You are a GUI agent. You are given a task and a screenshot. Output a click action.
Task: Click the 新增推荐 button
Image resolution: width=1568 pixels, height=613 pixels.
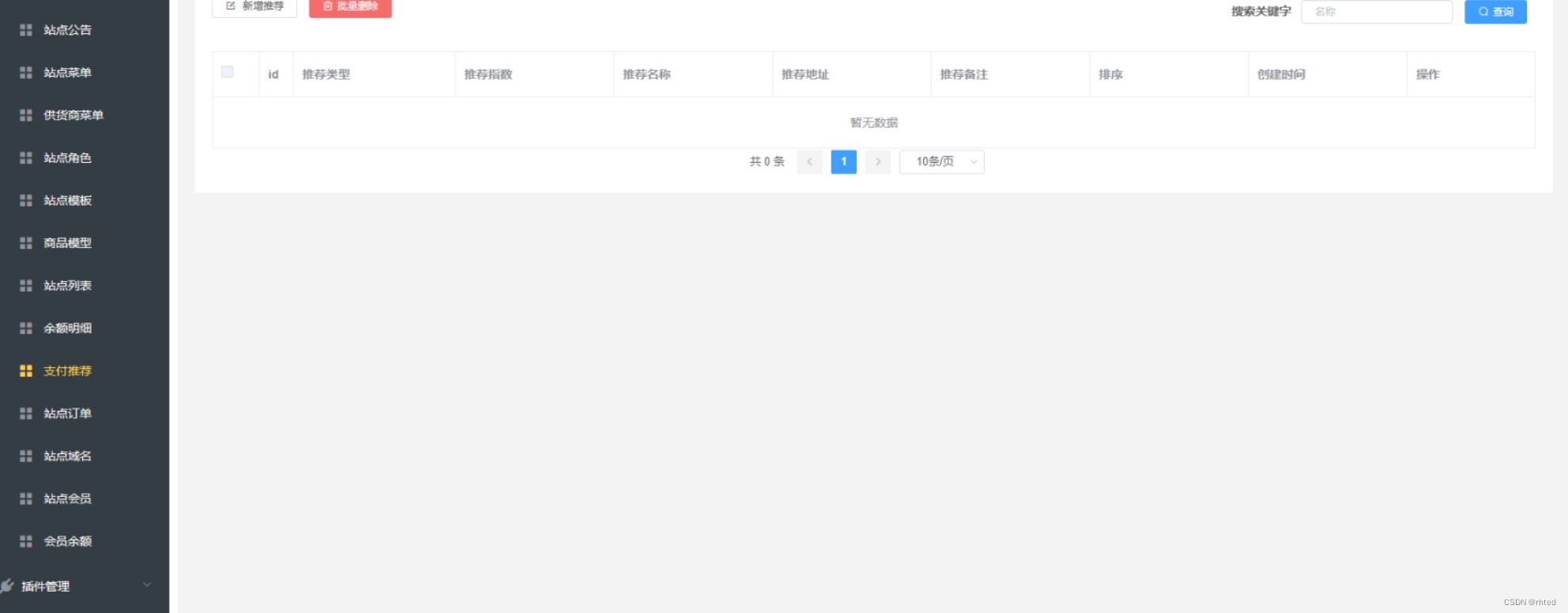click(254, 6)
